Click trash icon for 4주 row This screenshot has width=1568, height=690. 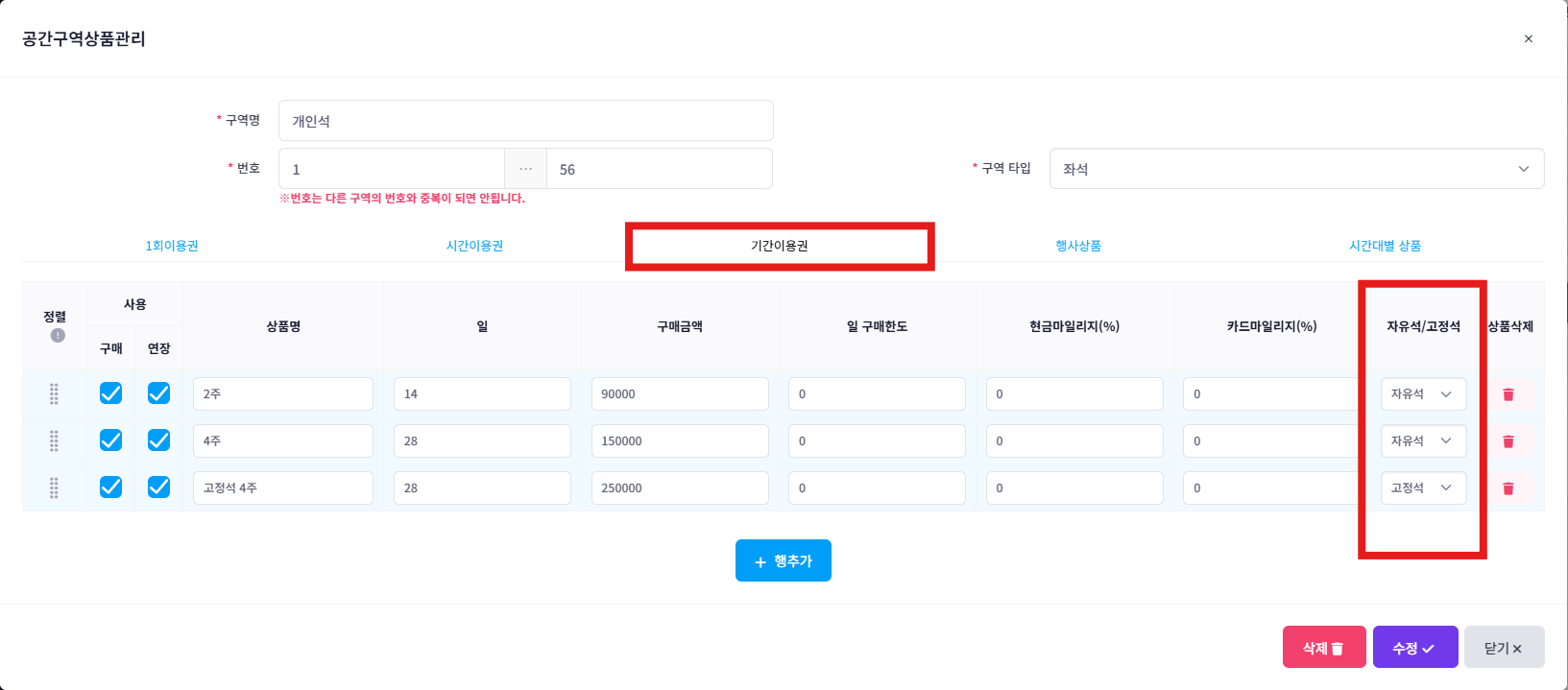click(x=1508, y=441)
